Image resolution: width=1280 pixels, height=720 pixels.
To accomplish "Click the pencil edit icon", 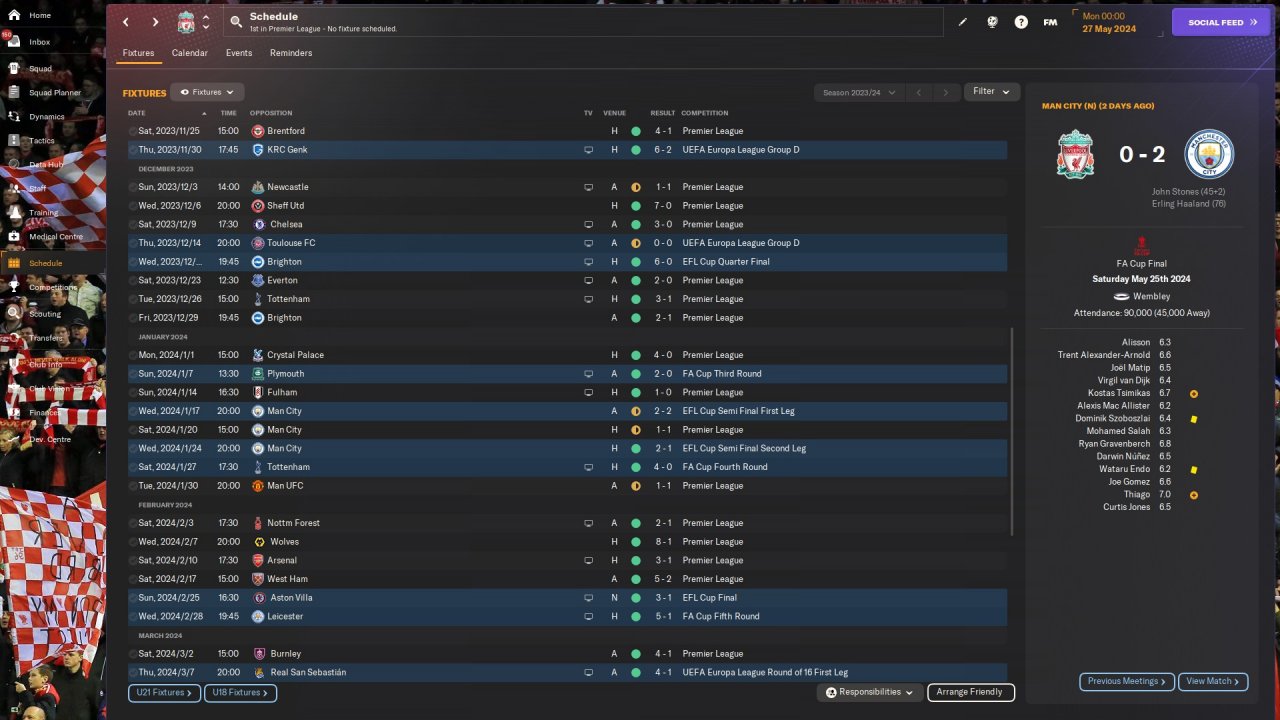I will (963, 22).
